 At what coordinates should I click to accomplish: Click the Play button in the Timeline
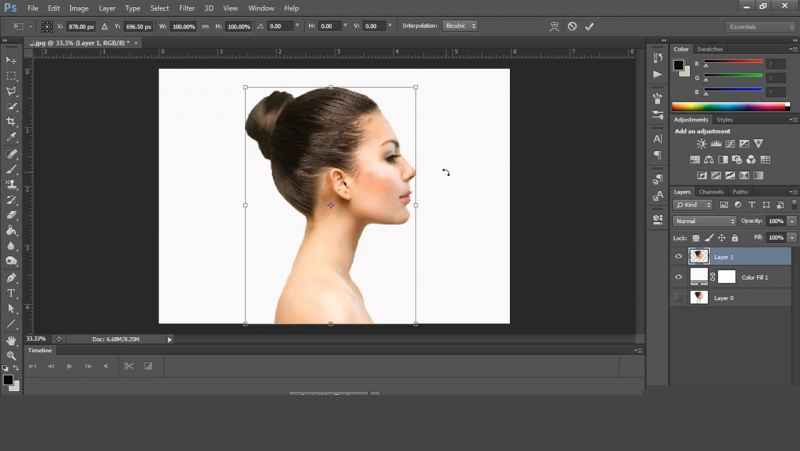pos(69,366)
